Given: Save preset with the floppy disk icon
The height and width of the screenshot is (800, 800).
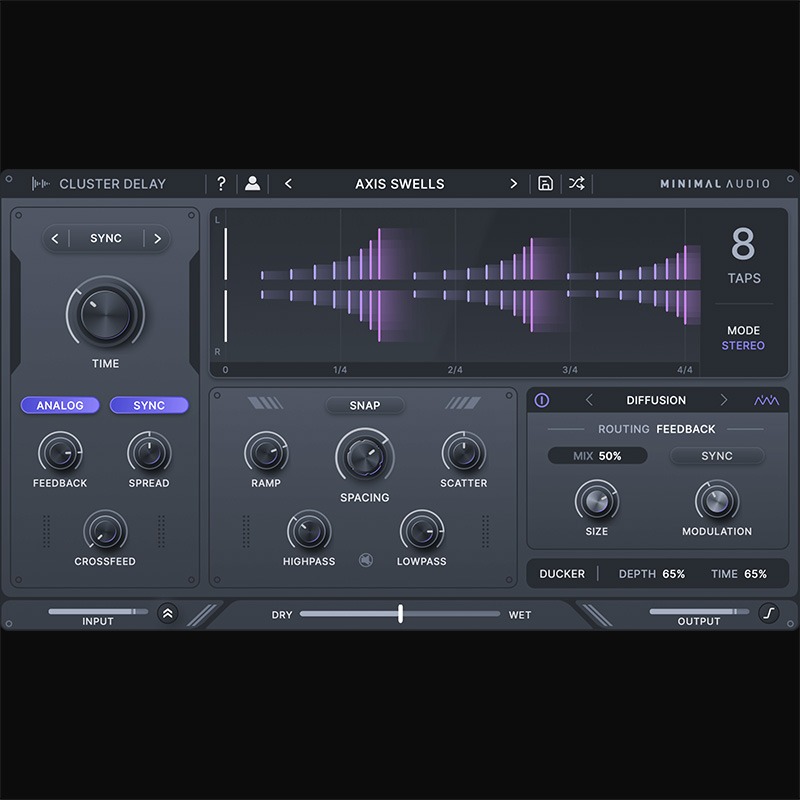Looking at the screenshot, I should pyautogui.click(x=545, y=183).
